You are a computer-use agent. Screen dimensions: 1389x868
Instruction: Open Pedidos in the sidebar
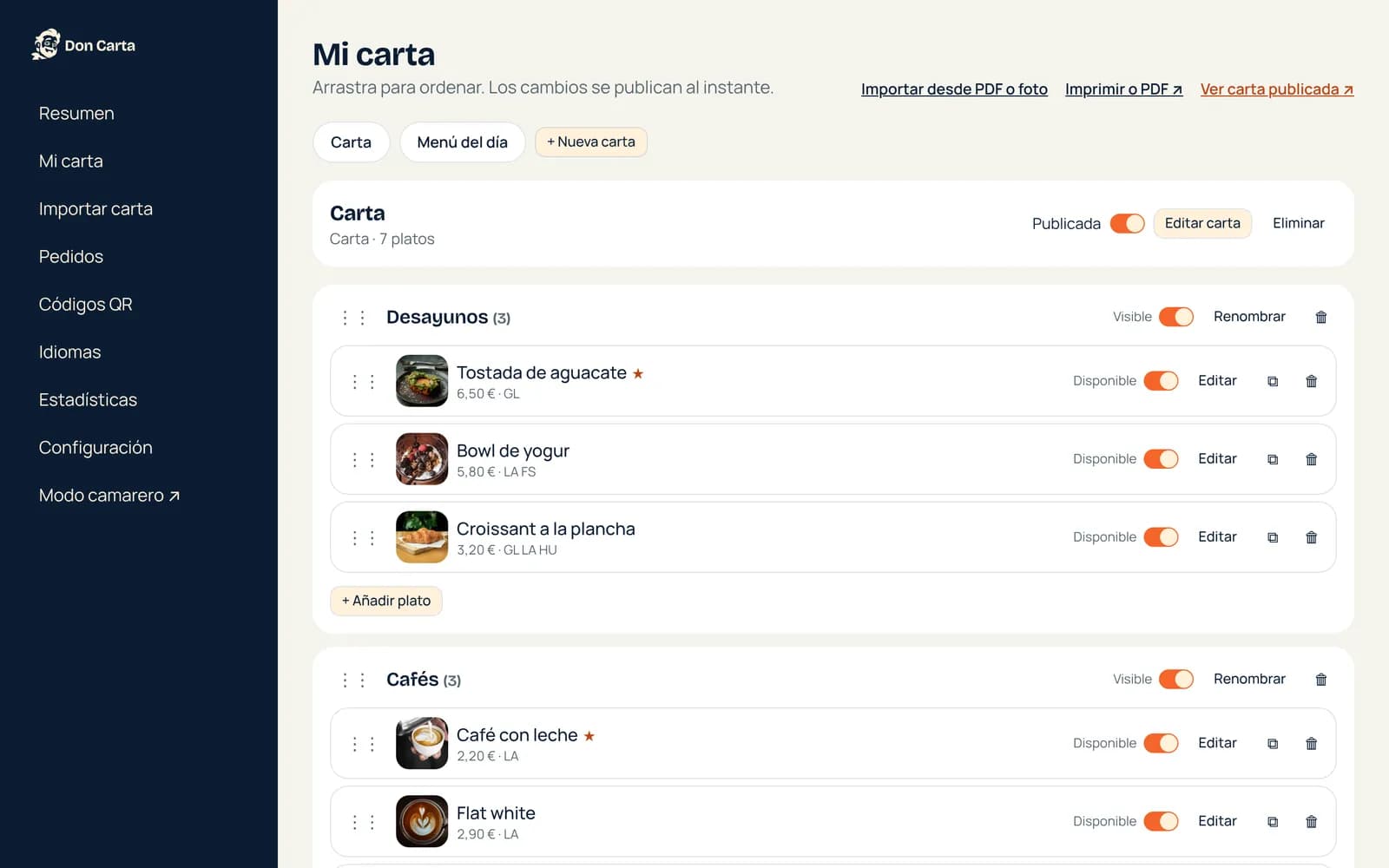click(x=71, y=257)
